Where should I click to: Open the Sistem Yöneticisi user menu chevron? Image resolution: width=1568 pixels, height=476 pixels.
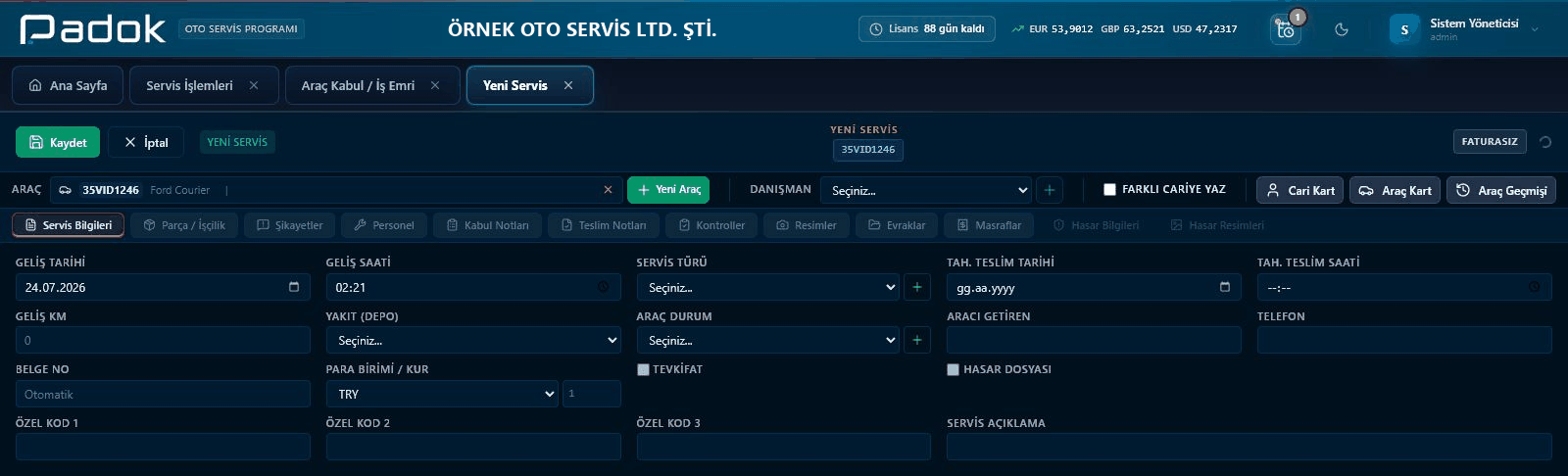coord(1535,29)
